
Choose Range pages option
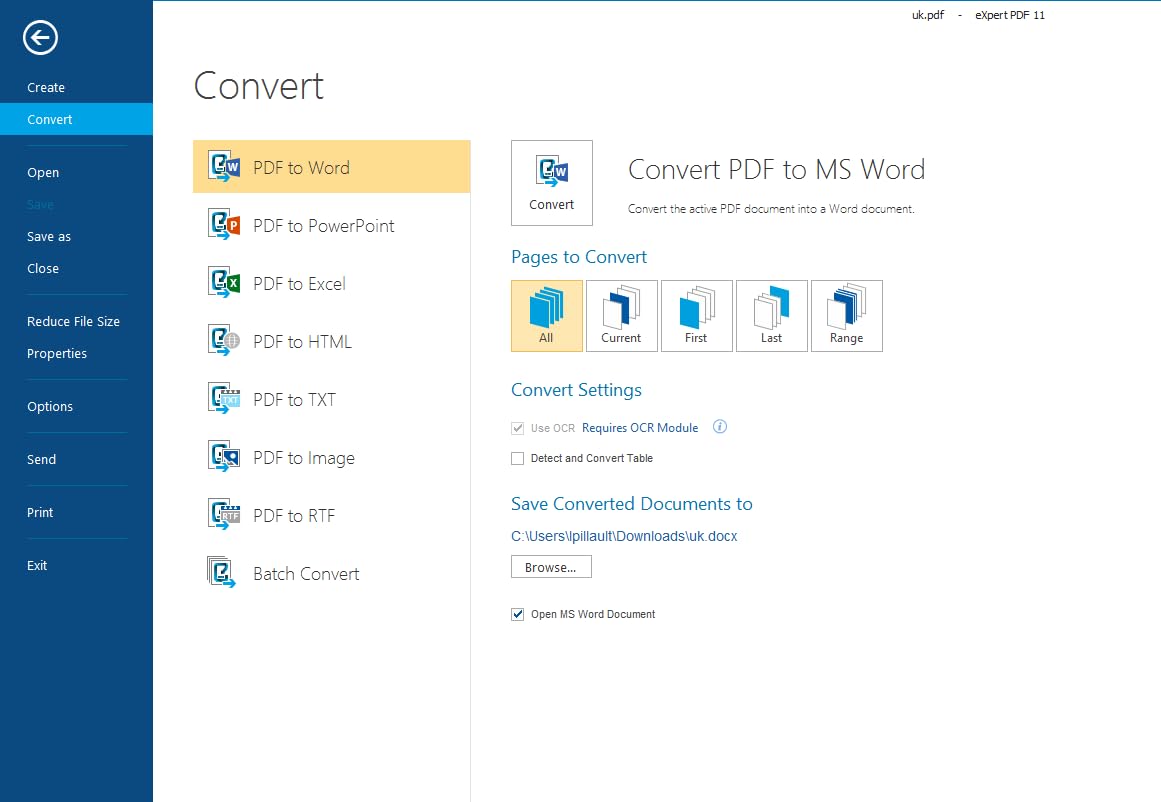846,316
